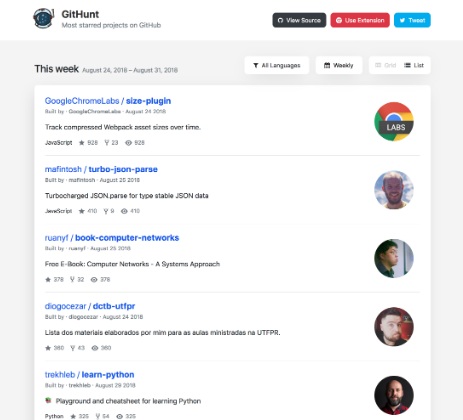Open GoogleChromeLabs / size-plugin repository link
463x420 pixels.
pyautogui.click(x=108, y=101)
